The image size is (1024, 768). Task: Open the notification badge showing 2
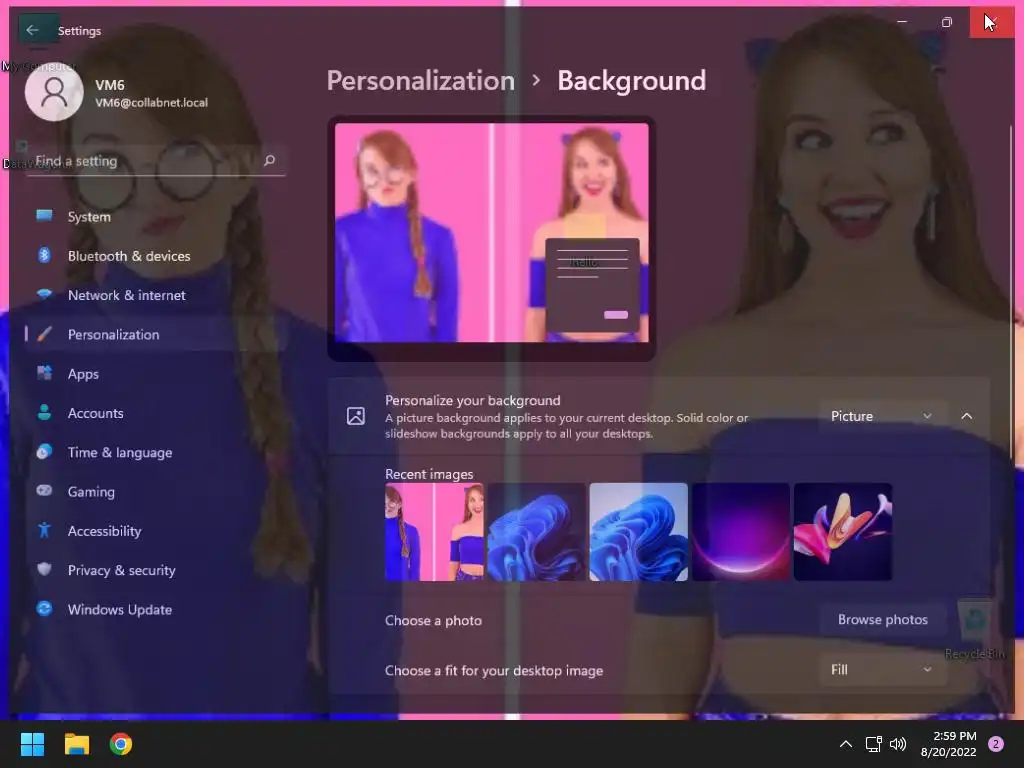click(x=996, y=744)
